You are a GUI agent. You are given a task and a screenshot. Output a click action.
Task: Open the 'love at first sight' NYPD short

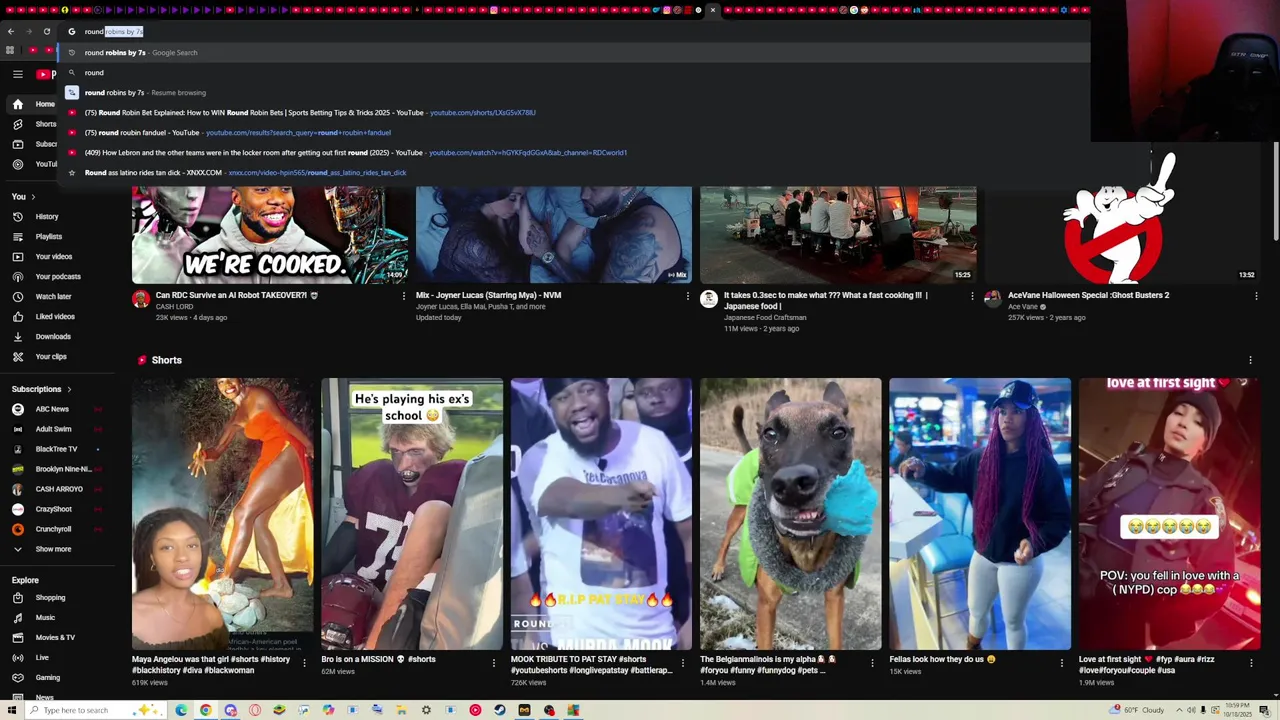(x=1169, y=514)
